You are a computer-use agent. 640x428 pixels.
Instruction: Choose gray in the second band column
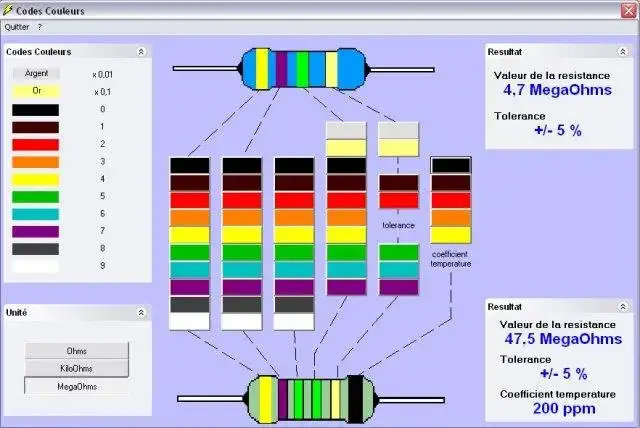242,304
